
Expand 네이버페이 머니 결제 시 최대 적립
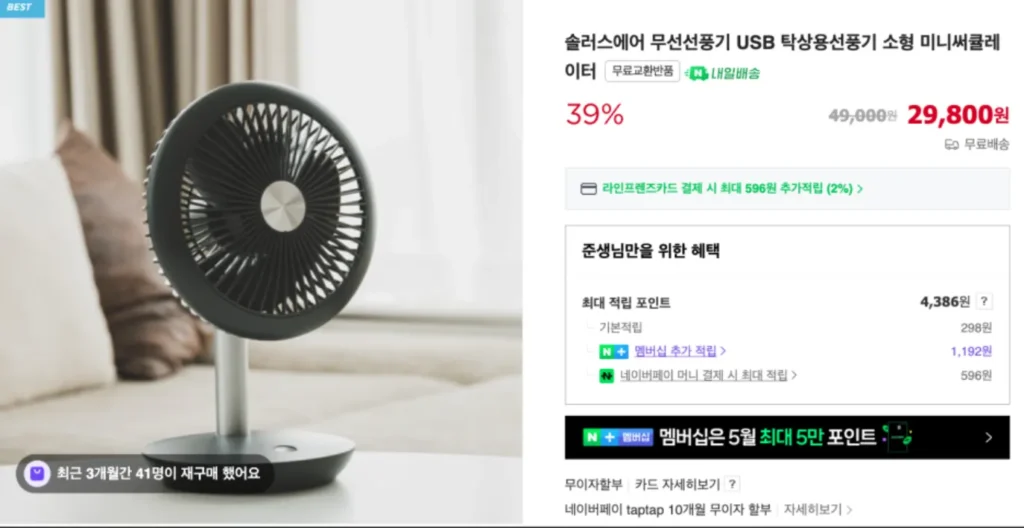click(708, 375)
